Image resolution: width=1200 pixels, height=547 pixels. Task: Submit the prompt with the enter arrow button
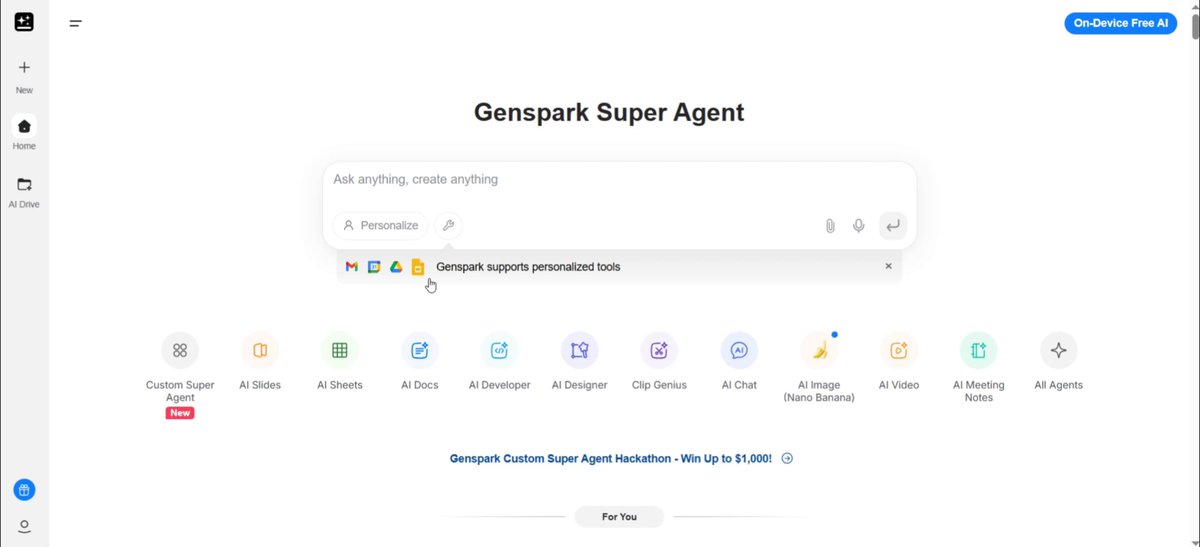893,226
